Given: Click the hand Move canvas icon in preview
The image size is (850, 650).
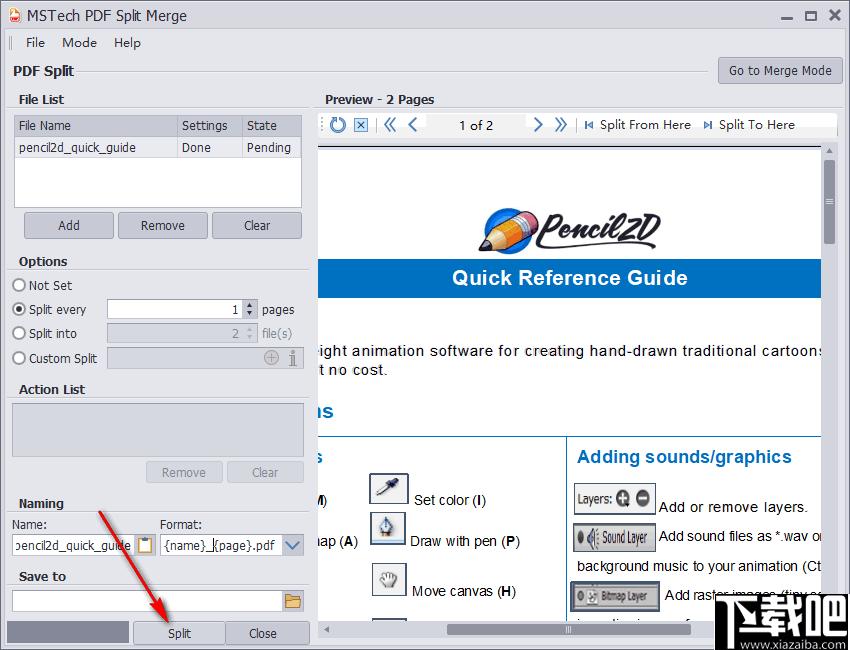Looking at the screenshot, I should pos(389,580).
